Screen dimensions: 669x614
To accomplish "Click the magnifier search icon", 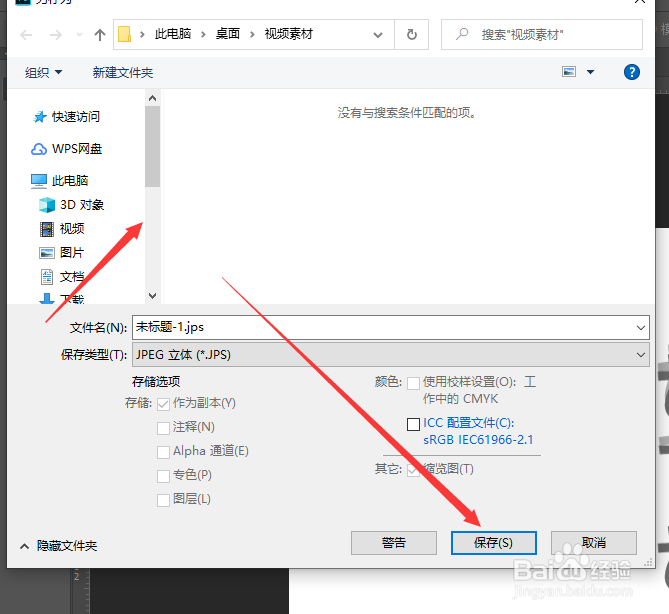I will click(462, 34).
